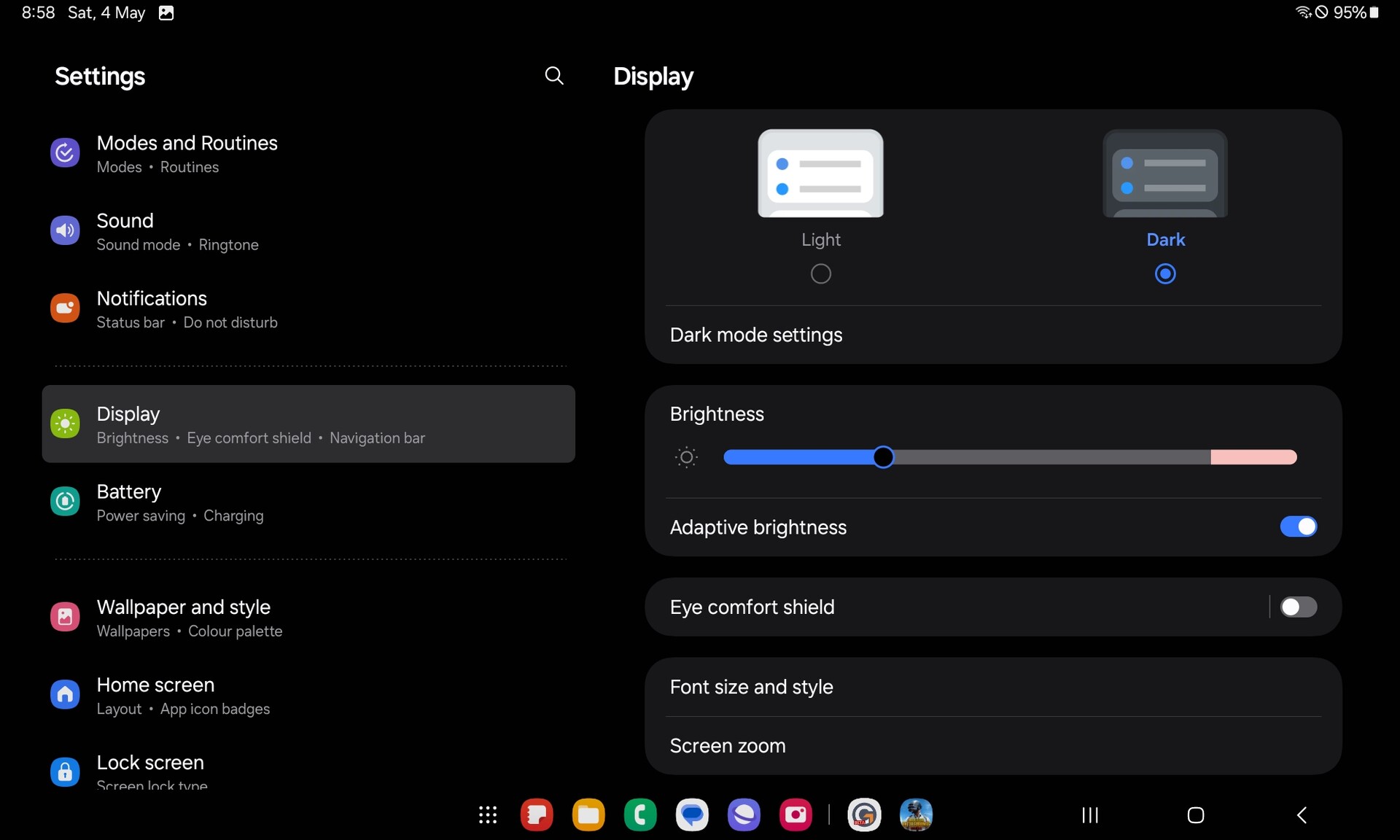Screen dimensions: 1400x840
Task: Open Modes and Routines settings
Action: pos(308,153)
